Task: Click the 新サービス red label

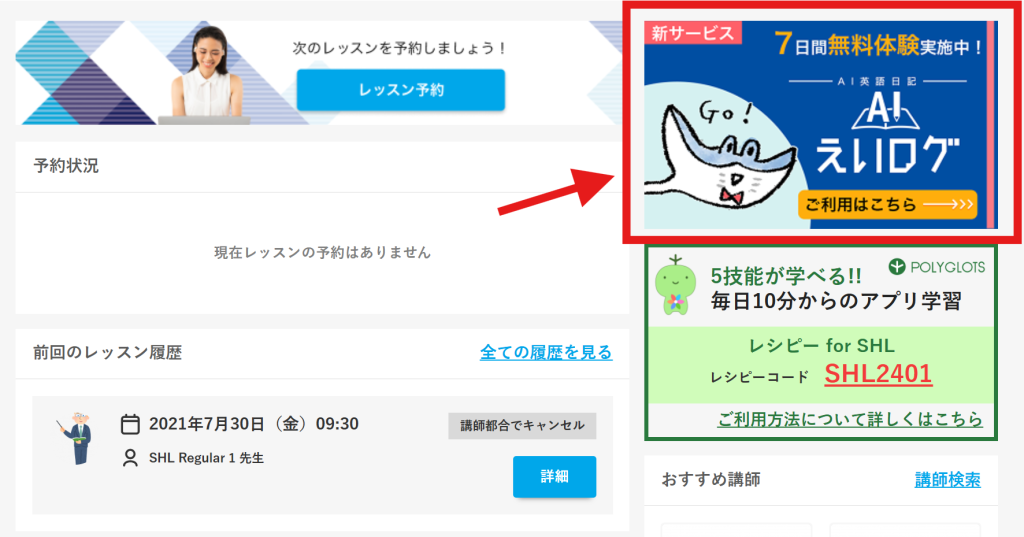Action: [693, 33]
